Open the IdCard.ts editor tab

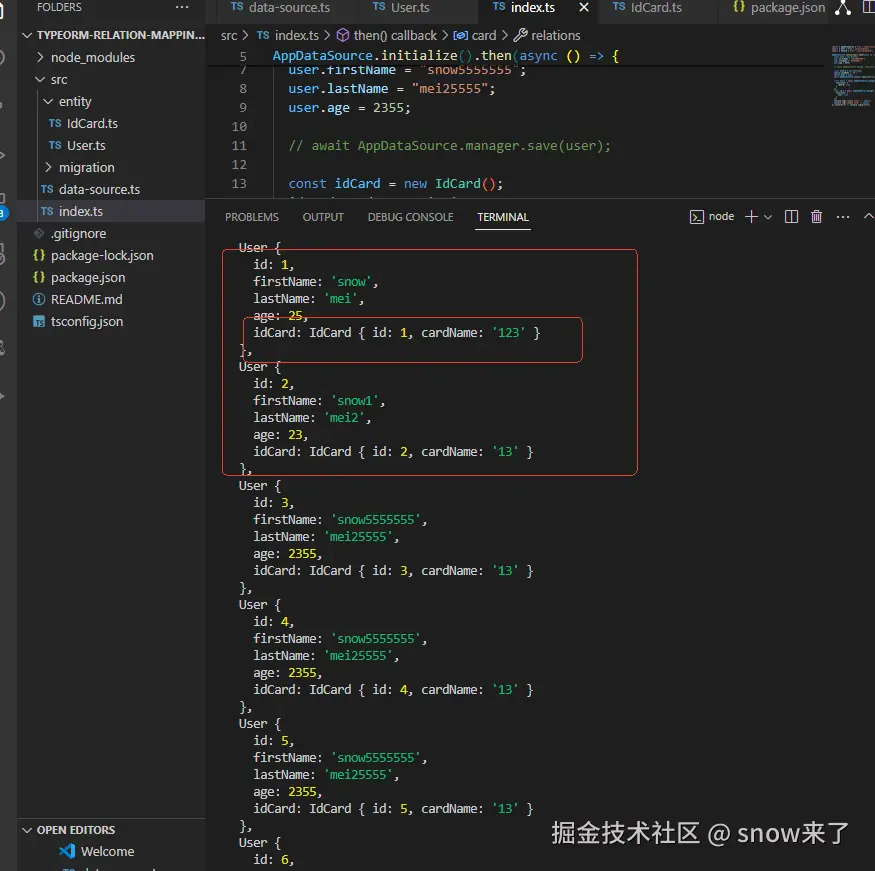pos(647,8)
